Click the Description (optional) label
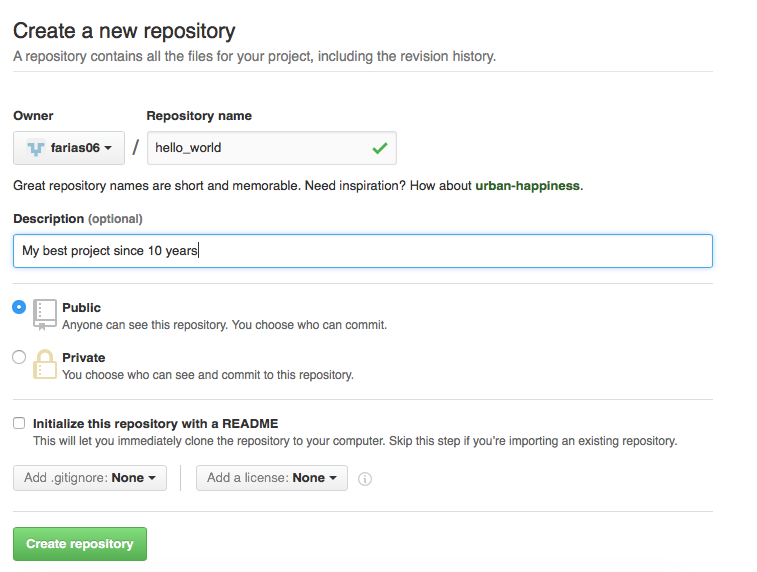 [x=77, y=219]
